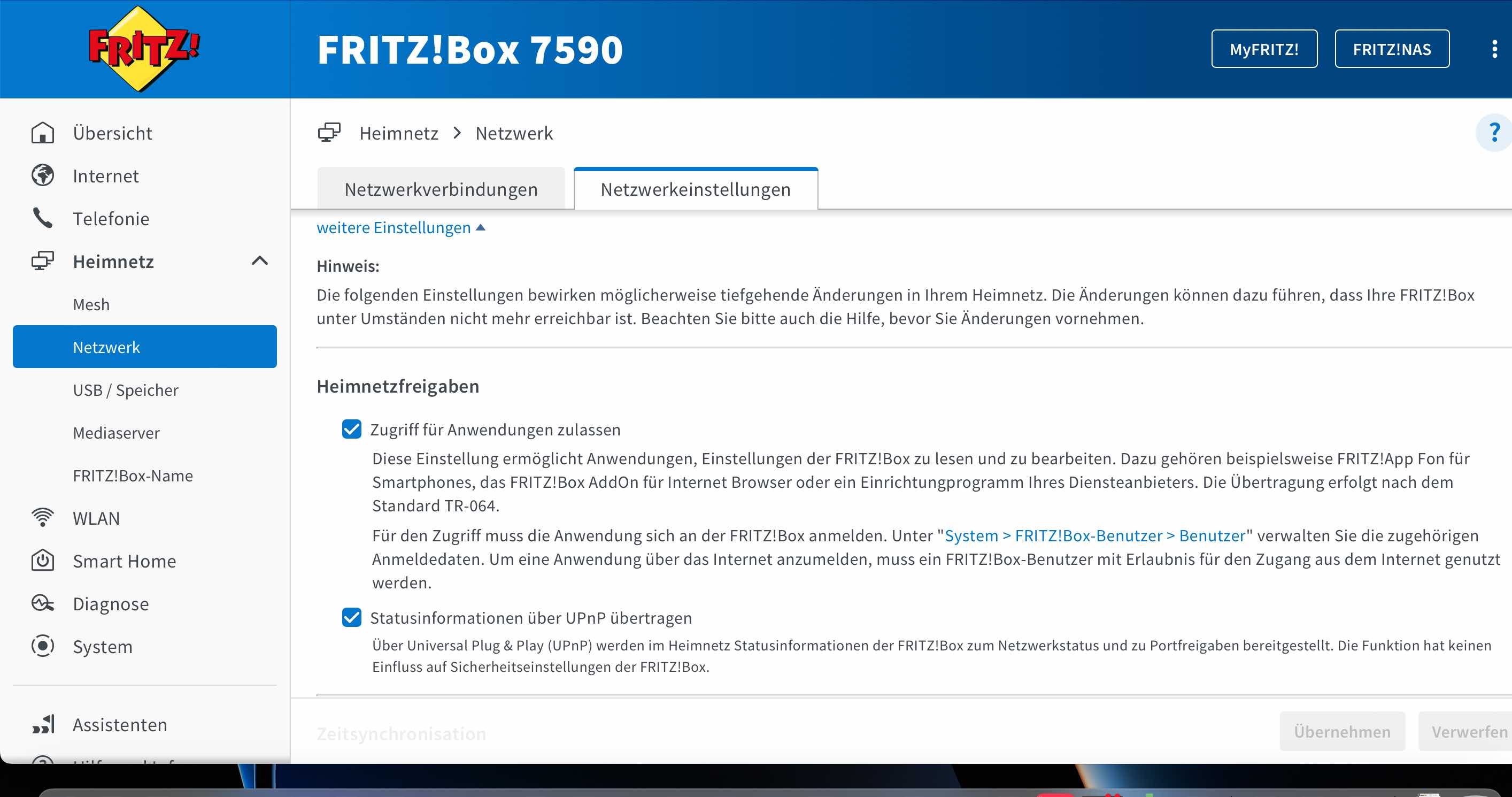Collapse the Heimnetz menu chevron
The width and height of the screenshot is (1512, 797).
[x=259, y=262]
